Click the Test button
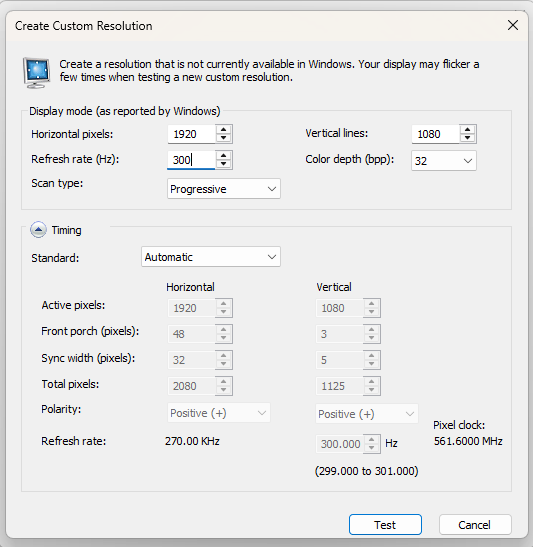 point(385,524)
